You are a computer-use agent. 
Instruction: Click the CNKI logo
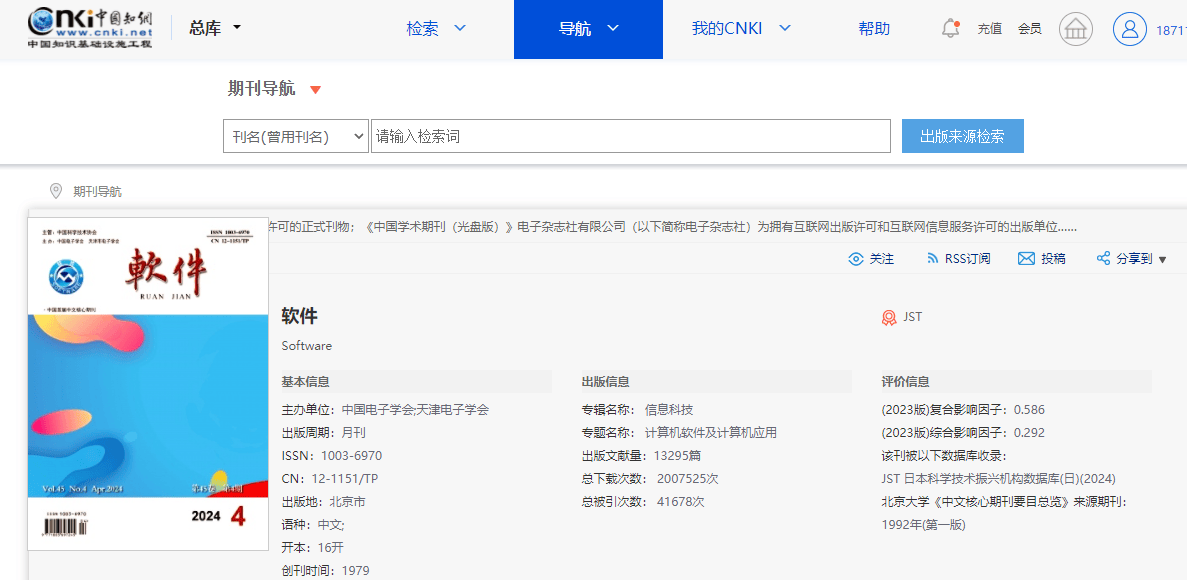89,29
